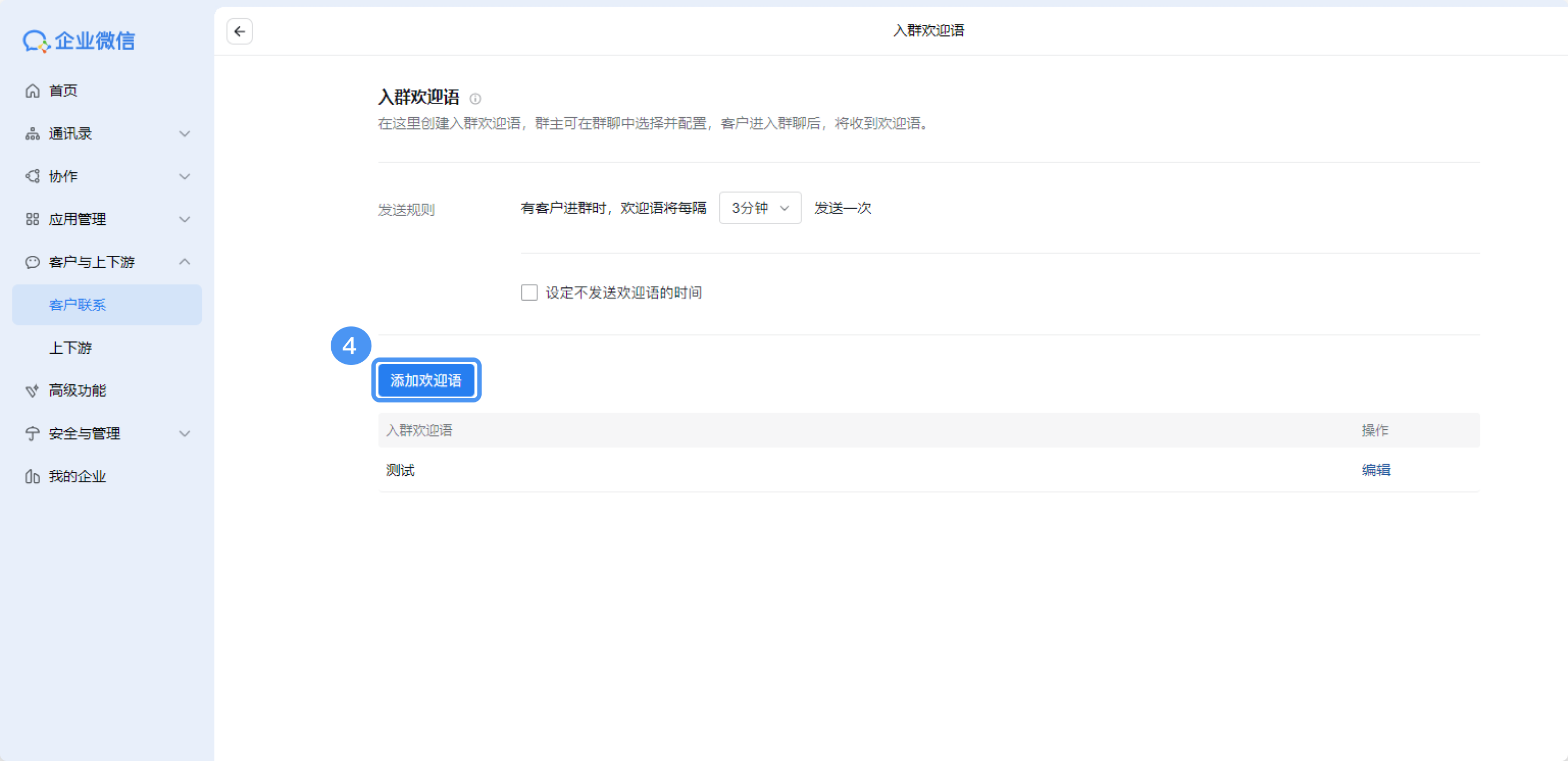Select 客户联系 in the sidebar

[107, 305]
